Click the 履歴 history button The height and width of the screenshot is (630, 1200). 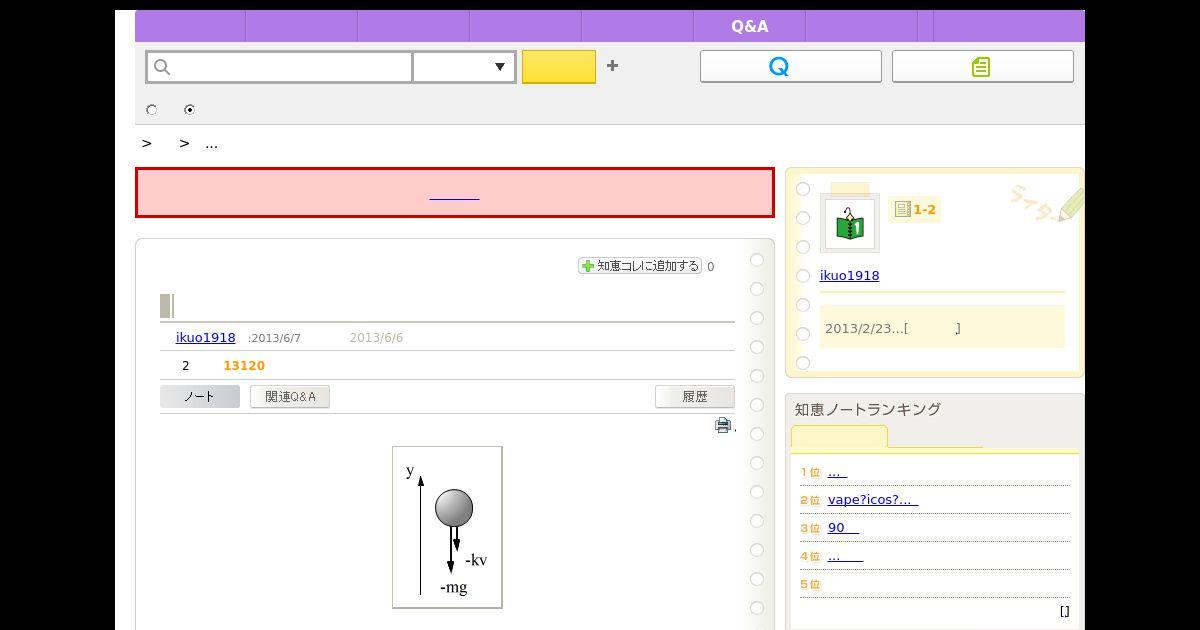point(695,397)
